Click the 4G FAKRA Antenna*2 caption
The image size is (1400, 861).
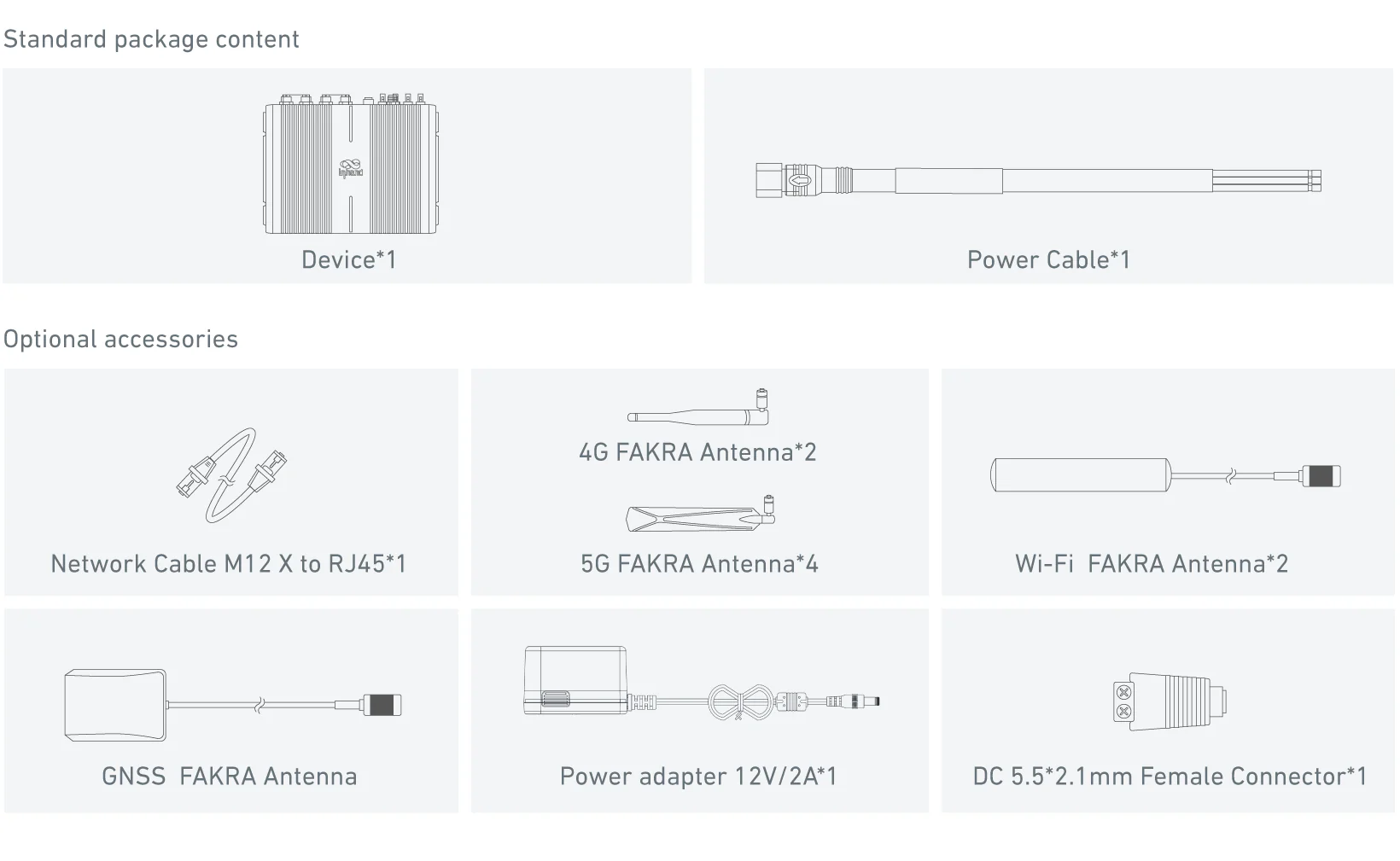(698, 451)
